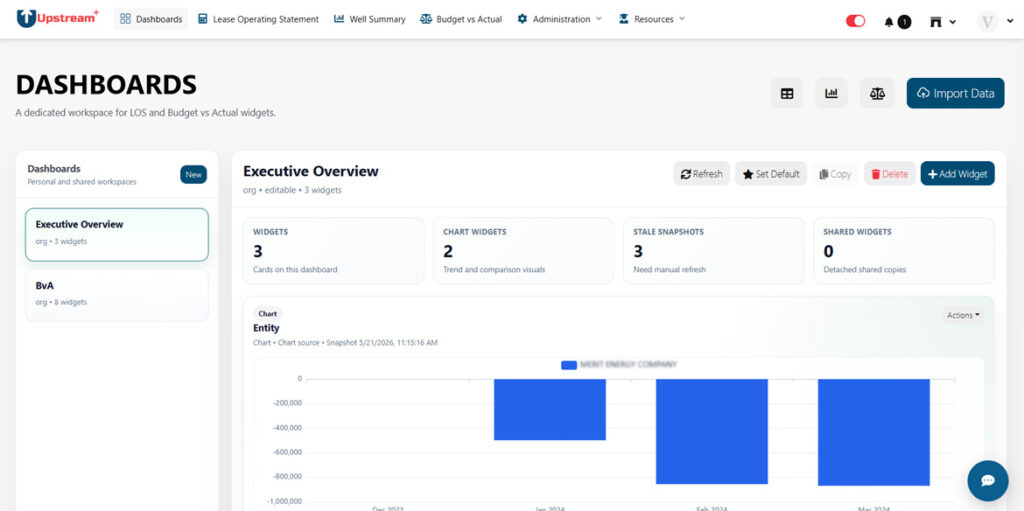The height and width of the screenshot is (511, 1024).
Task: Expand the Administration menu
Action: tap(560, 19)
